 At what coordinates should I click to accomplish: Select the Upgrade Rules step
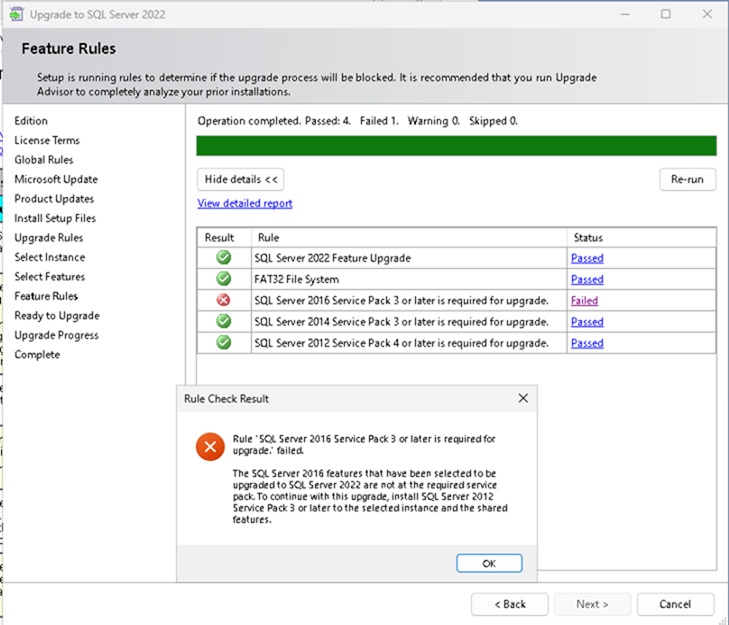[48, 238]
